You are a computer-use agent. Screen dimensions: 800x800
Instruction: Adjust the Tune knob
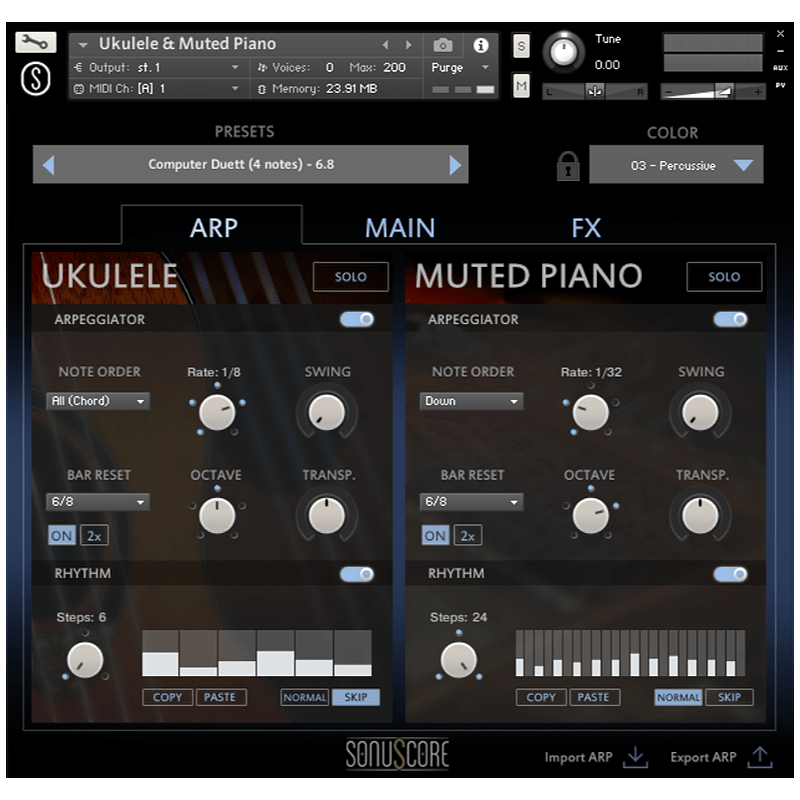(563, 52)
